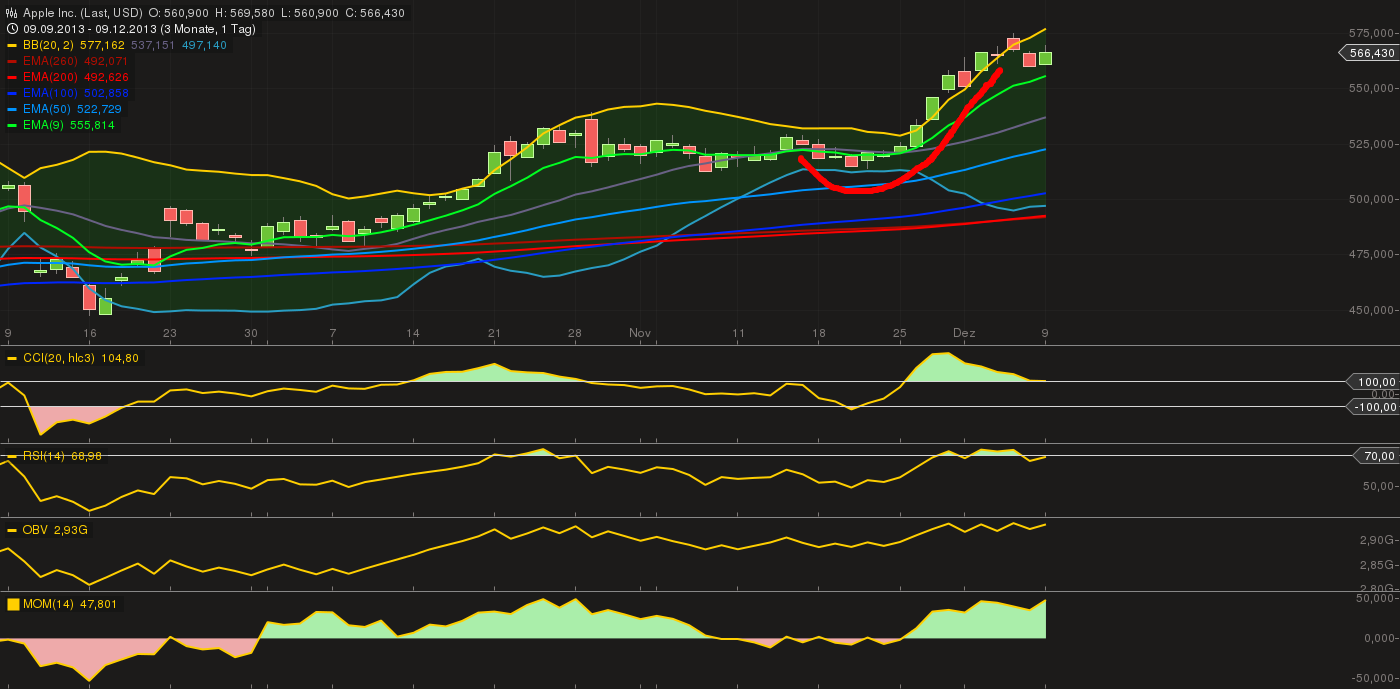Select the RSI(14) indicator label
Image resolution: width=1400 pixels, height=689 pixels.
coord(42,456)
